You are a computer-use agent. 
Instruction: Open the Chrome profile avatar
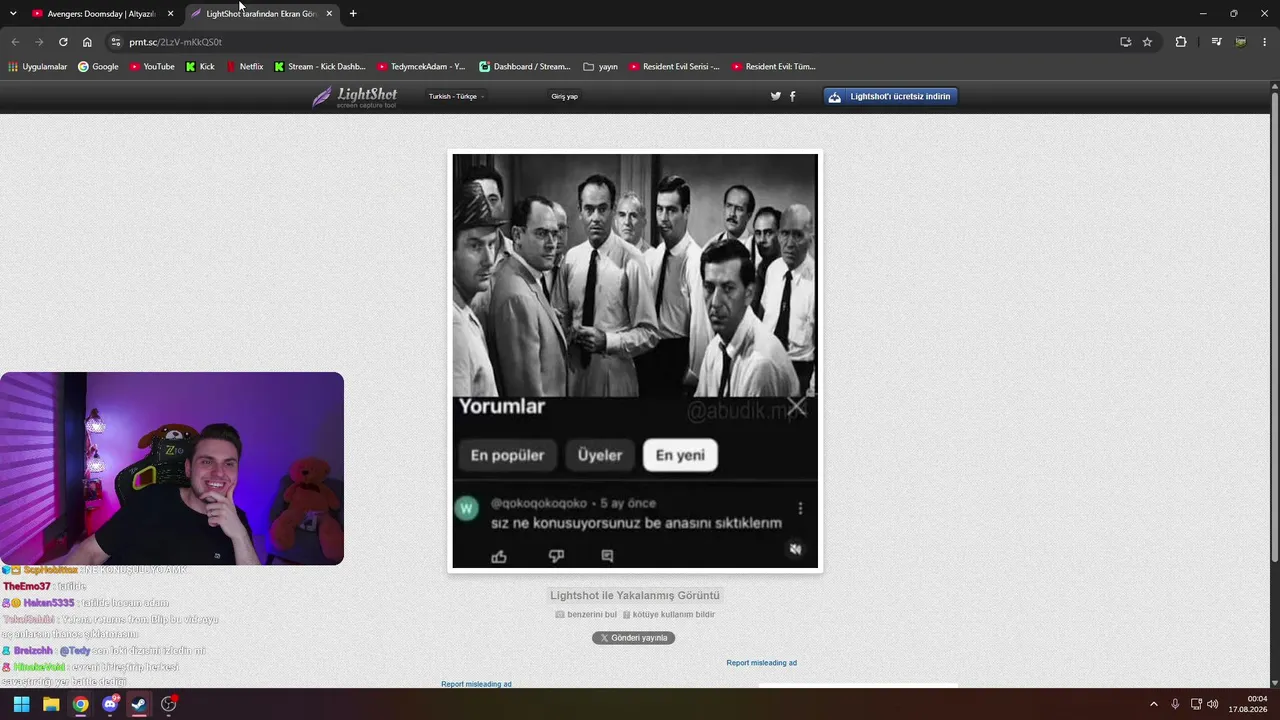tap(1241, 42)
